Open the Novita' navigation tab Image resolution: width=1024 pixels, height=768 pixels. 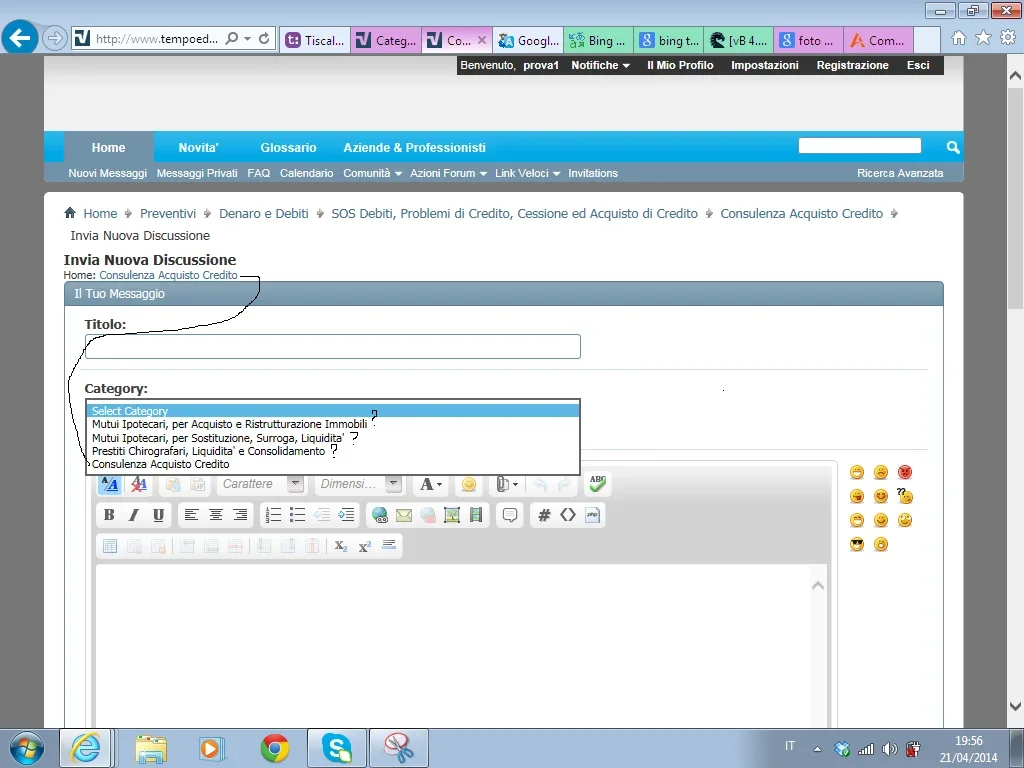pyautogui.click(x=199, y=148)
